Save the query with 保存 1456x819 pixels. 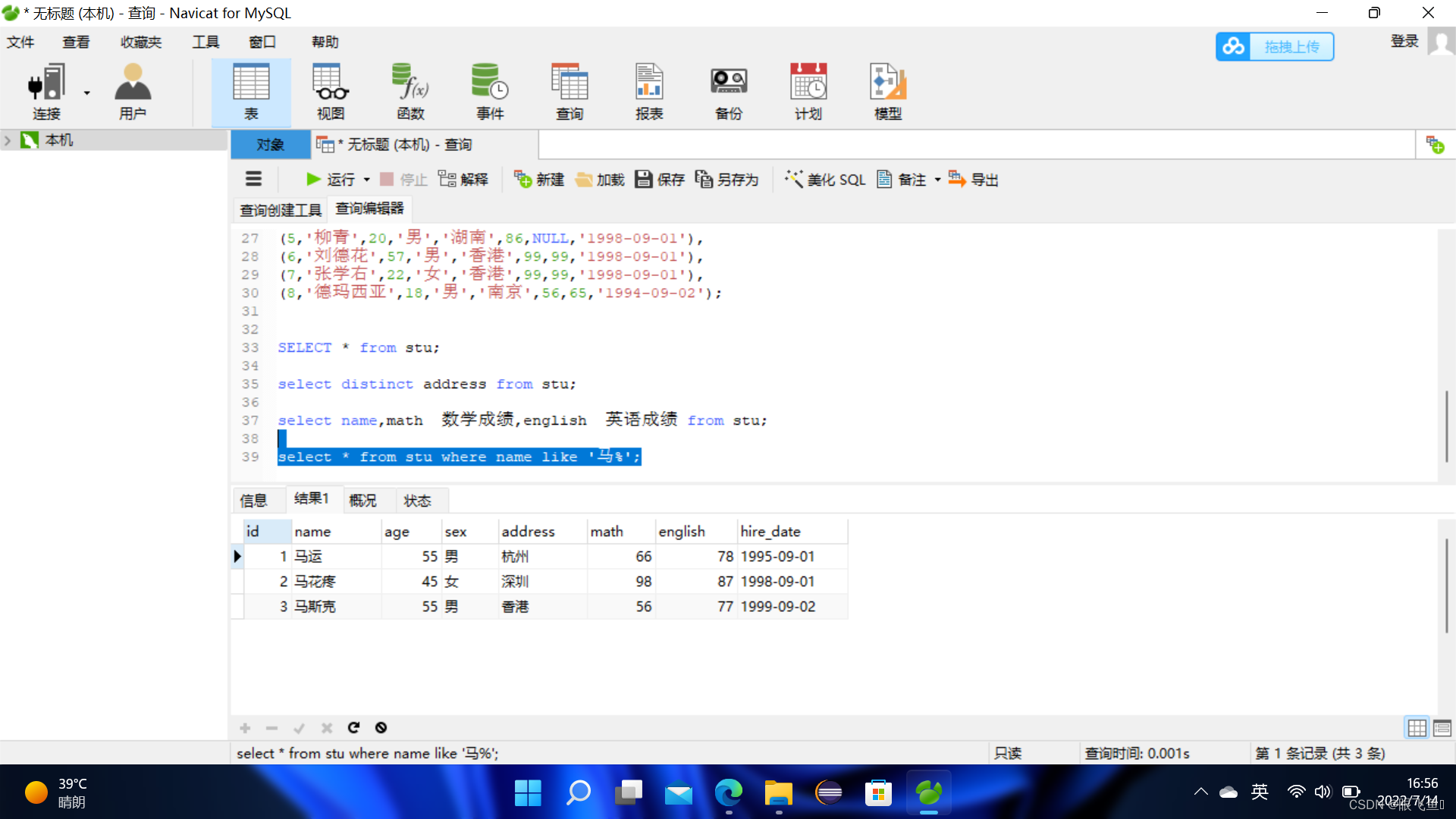[x=660, y=179]
